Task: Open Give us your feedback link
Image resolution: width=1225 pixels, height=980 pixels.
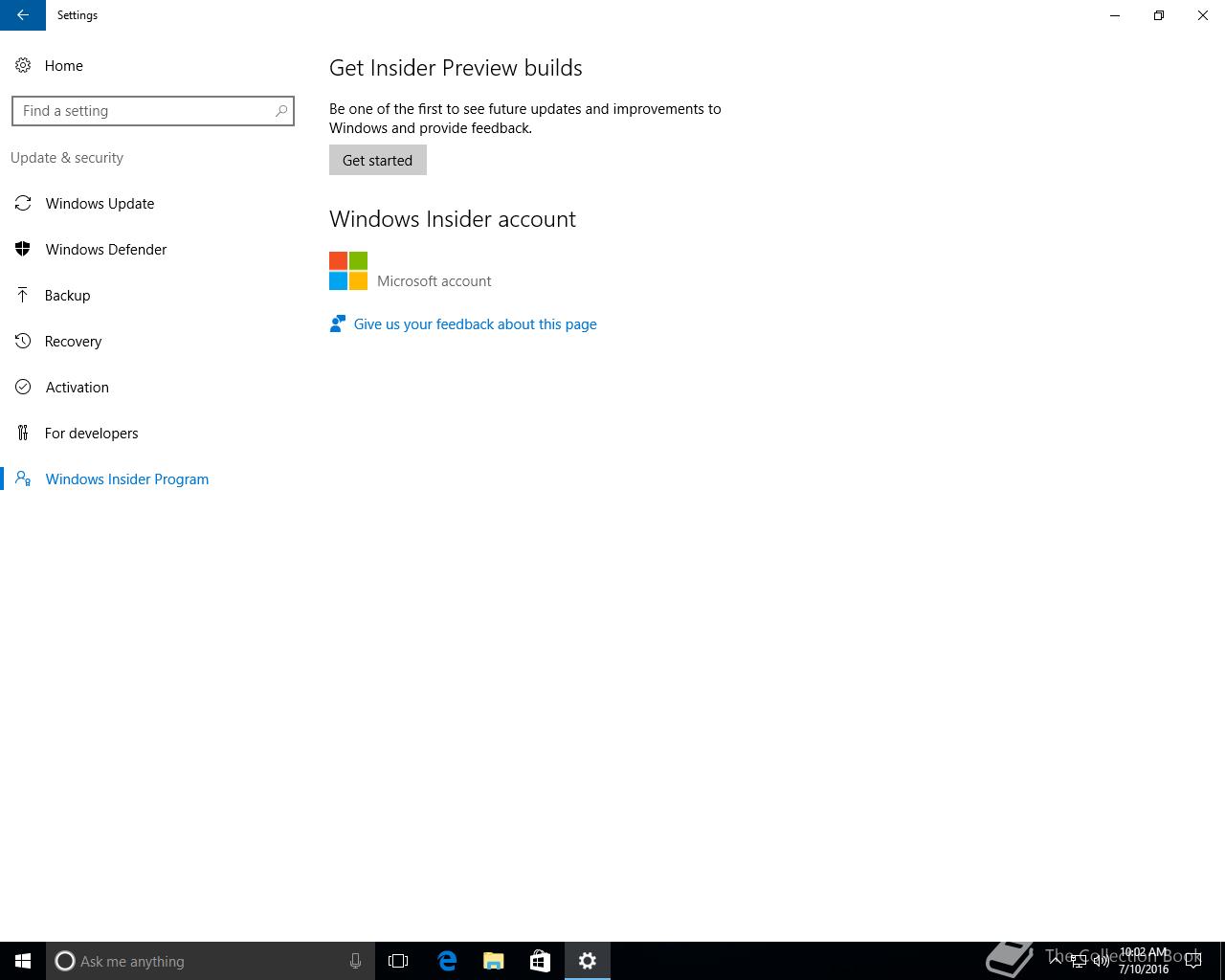Action: coord(476,324)
